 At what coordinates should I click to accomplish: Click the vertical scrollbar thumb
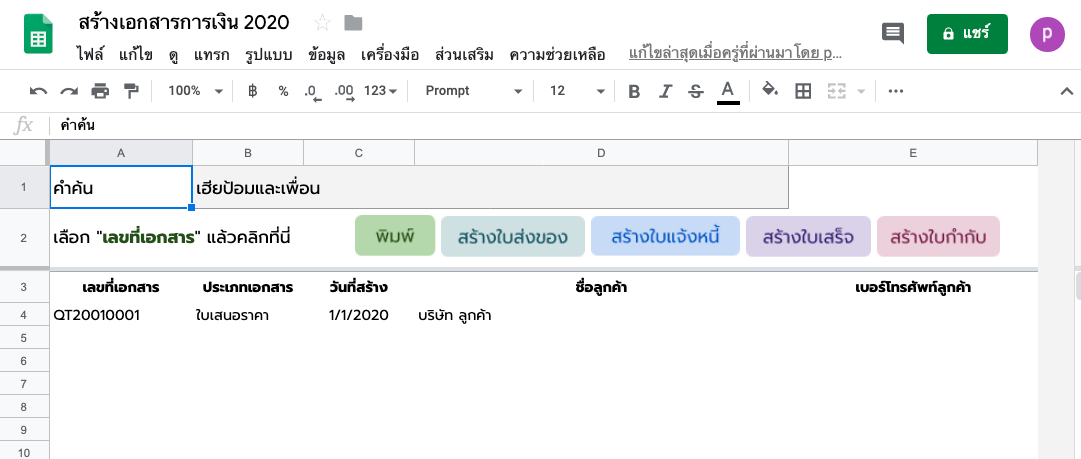point(1077,285)
